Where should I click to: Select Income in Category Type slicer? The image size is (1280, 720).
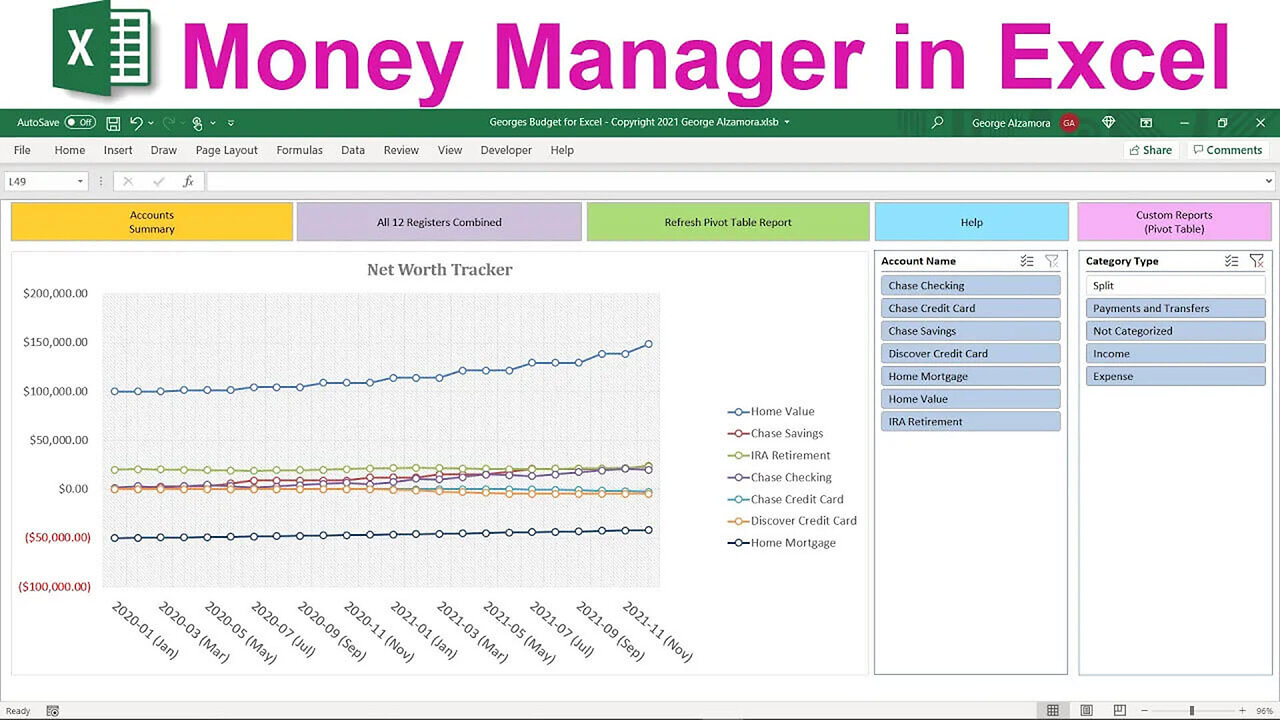click(1176, 353)
